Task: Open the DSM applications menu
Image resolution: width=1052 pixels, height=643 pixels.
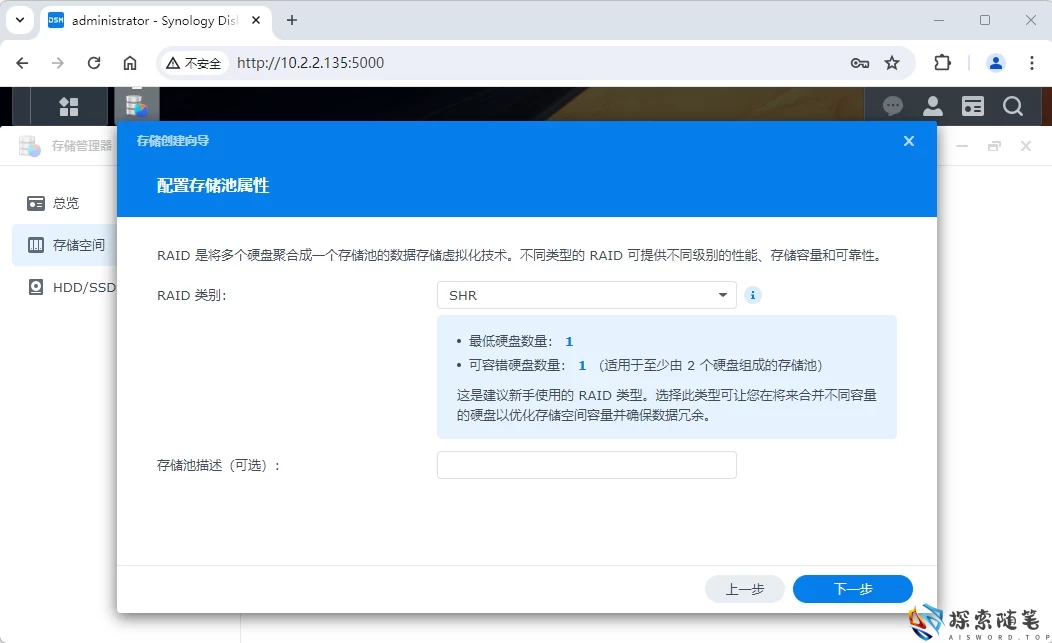Action: pos(68,106)
